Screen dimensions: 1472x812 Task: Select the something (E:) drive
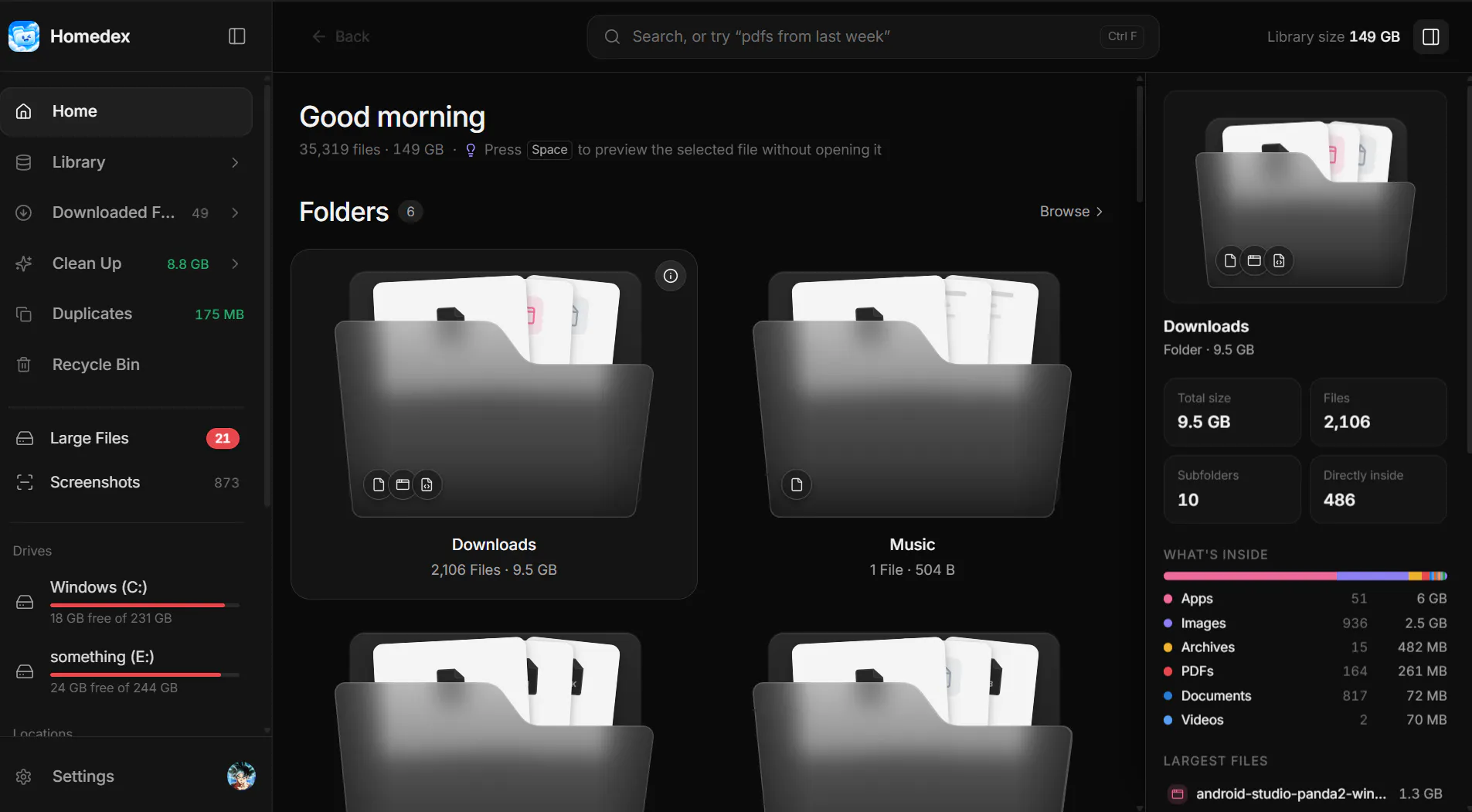coord(127,671)
